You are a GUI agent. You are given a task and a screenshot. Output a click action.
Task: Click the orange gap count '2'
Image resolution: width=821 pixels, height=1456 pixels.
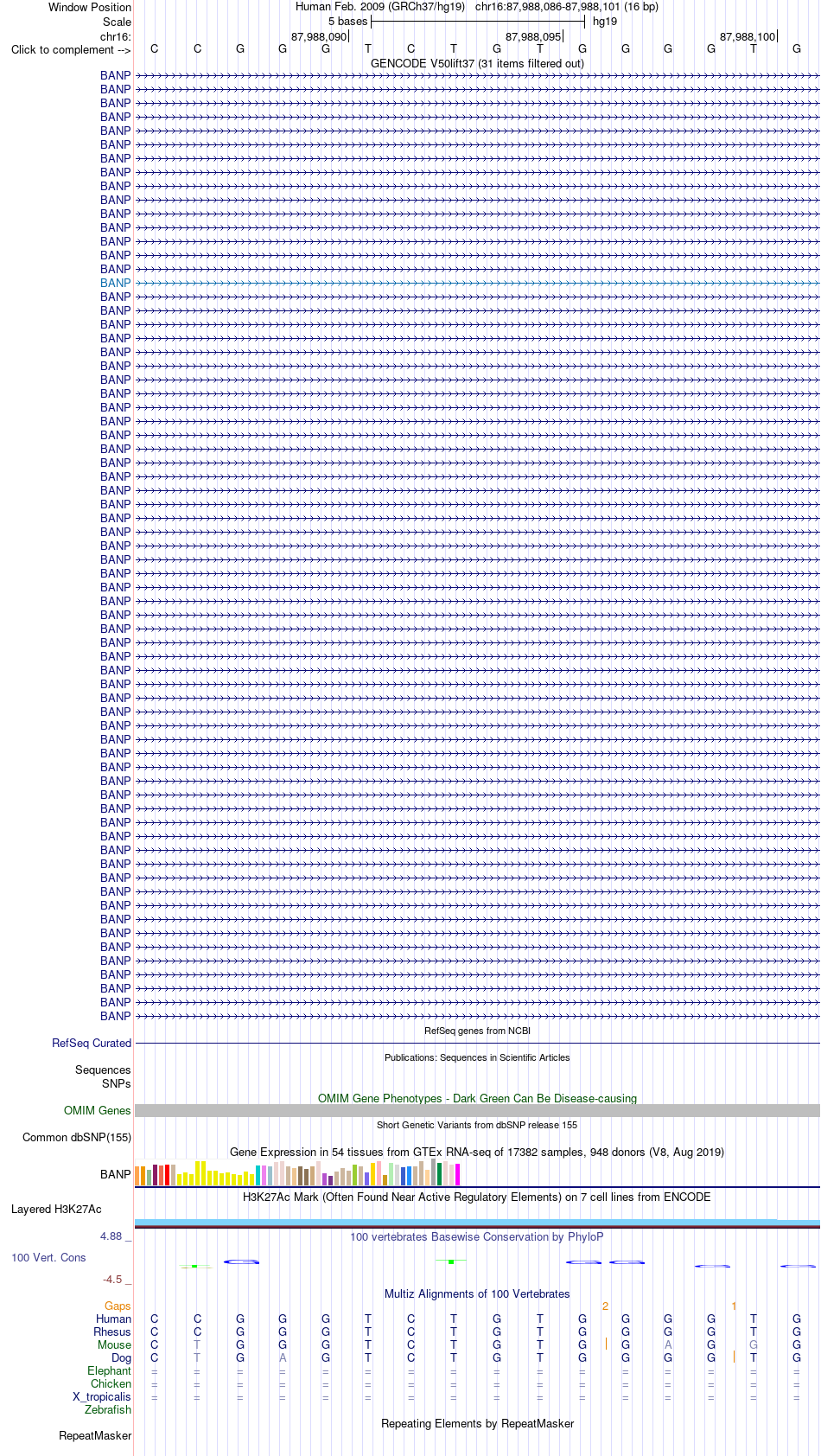pos(605,1306)
